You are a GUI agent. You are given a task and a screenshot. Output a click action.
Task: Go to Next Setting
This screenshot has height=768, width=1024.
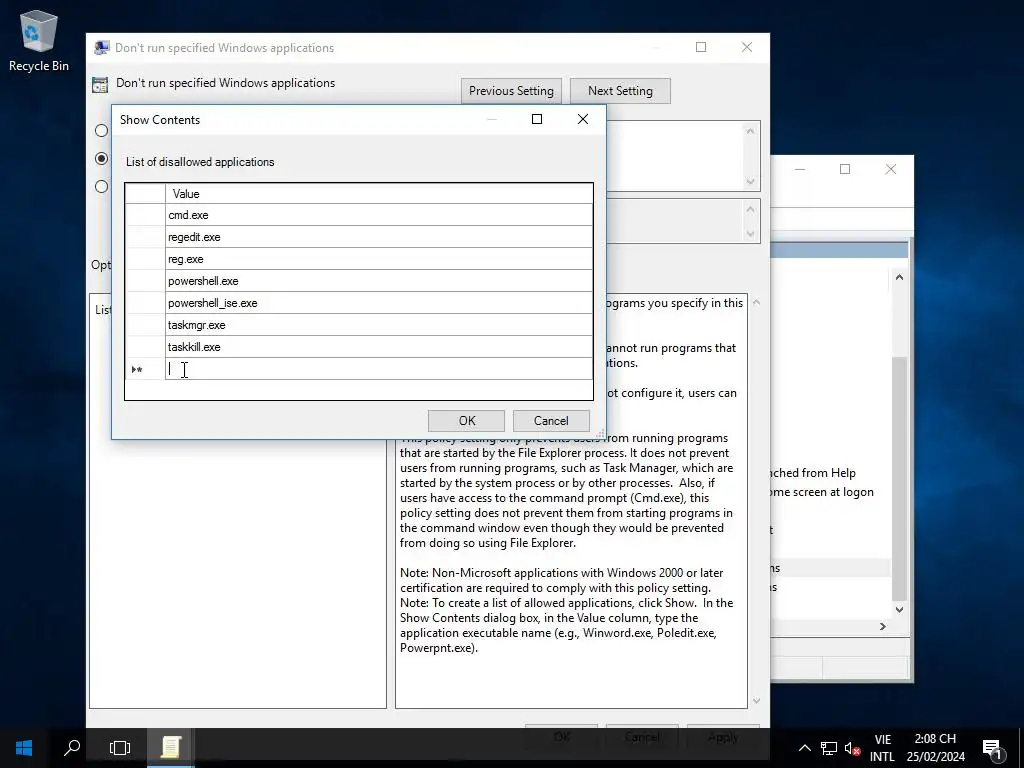[620, 91]
